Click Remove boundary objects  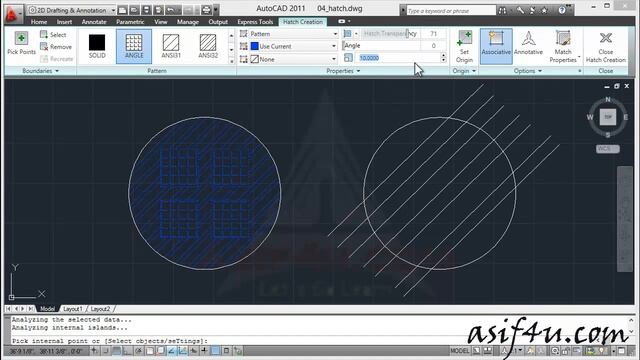pos(56,47)
